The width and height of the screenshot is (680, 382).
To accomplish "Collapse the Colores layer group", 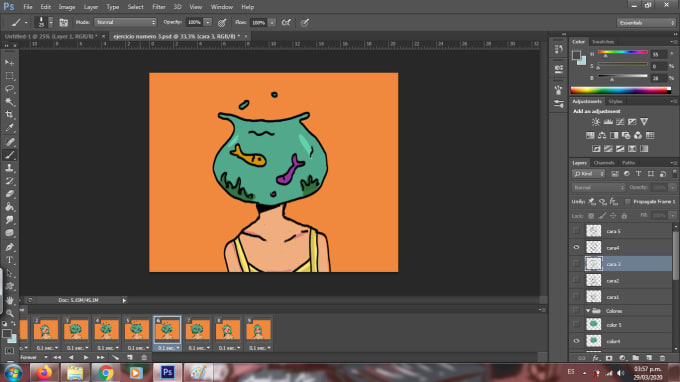I will tap(588, 310).
